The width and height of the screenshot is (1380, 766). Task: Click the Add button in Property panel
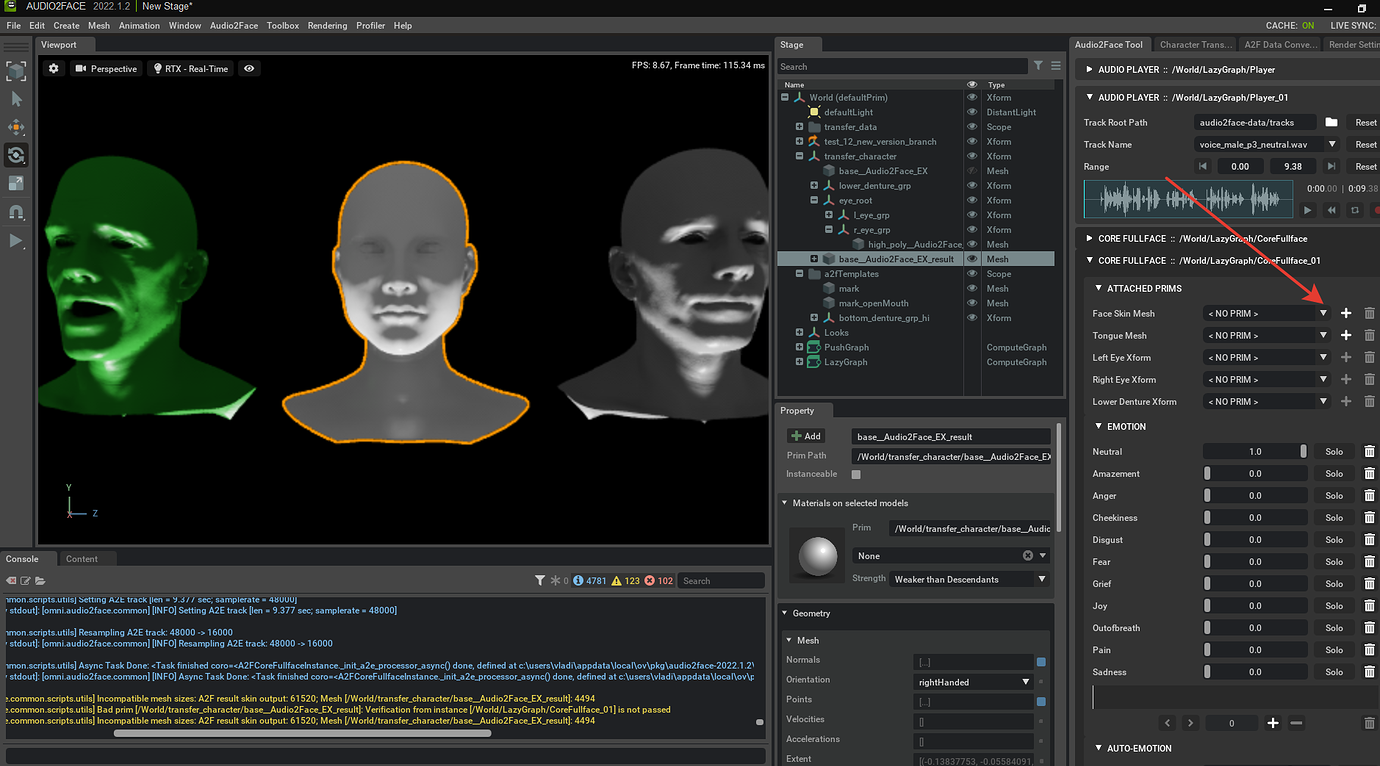click(x=806, y=436)
